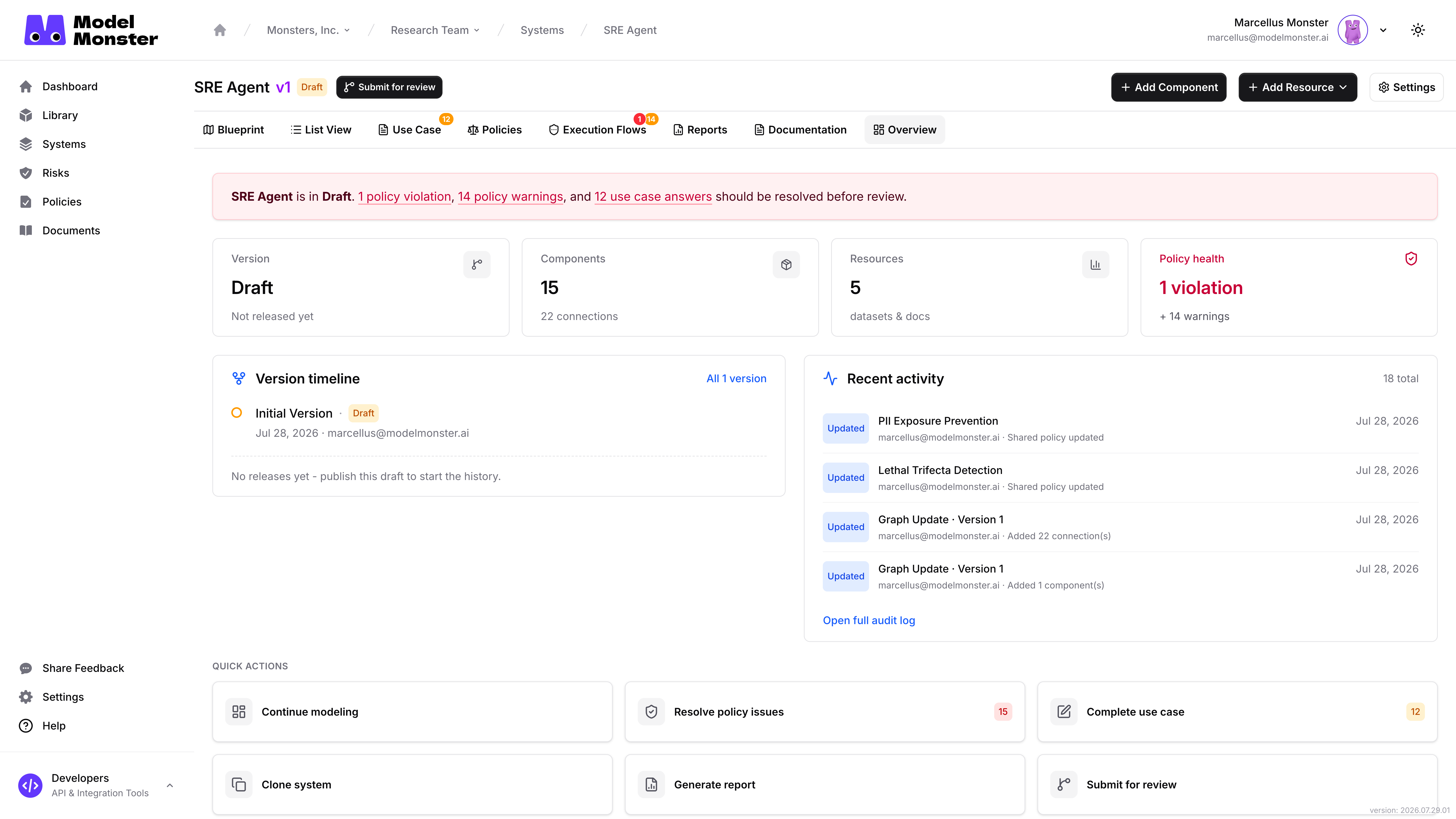Expand the Developers API & Integration Tools chevron
Viewport: 1456px width, 819px height.
click(170, 786)
